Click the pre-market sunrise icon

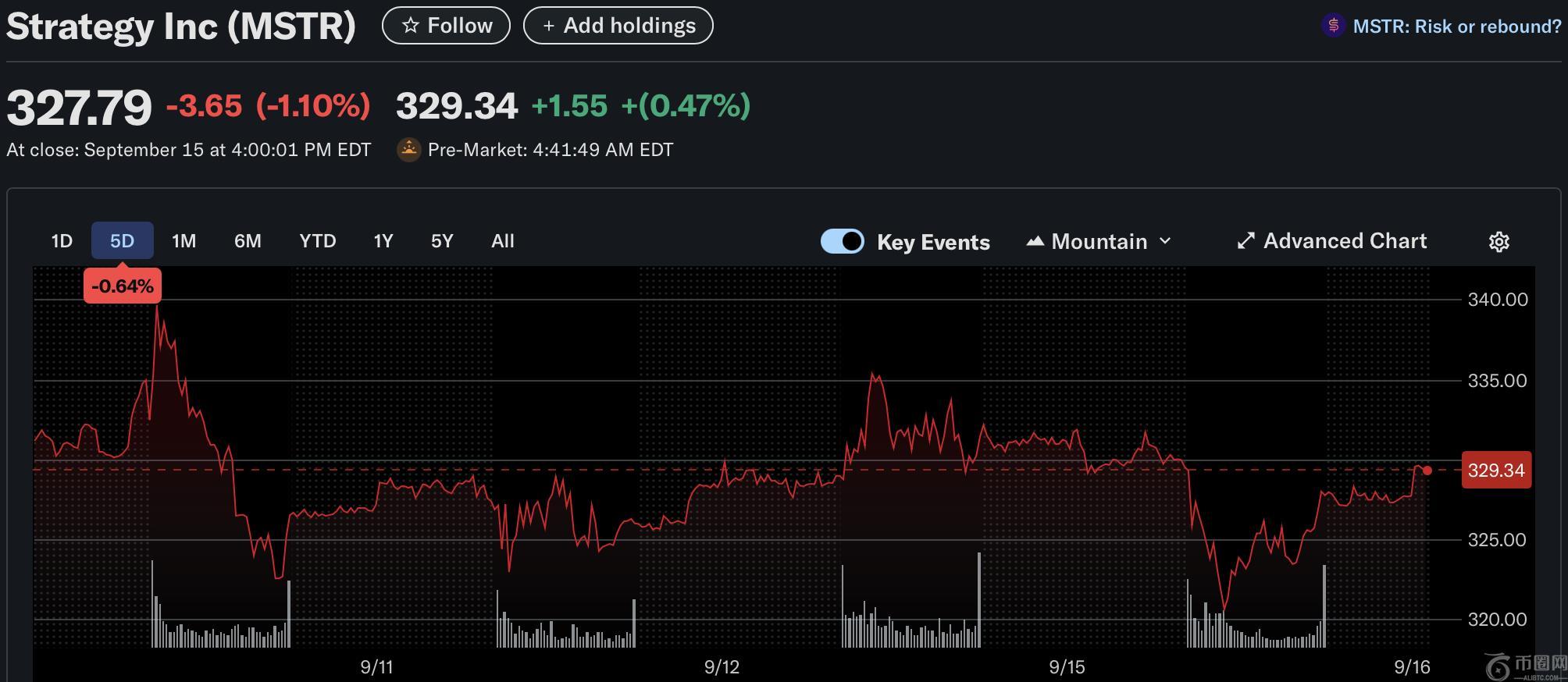(408, 149)
